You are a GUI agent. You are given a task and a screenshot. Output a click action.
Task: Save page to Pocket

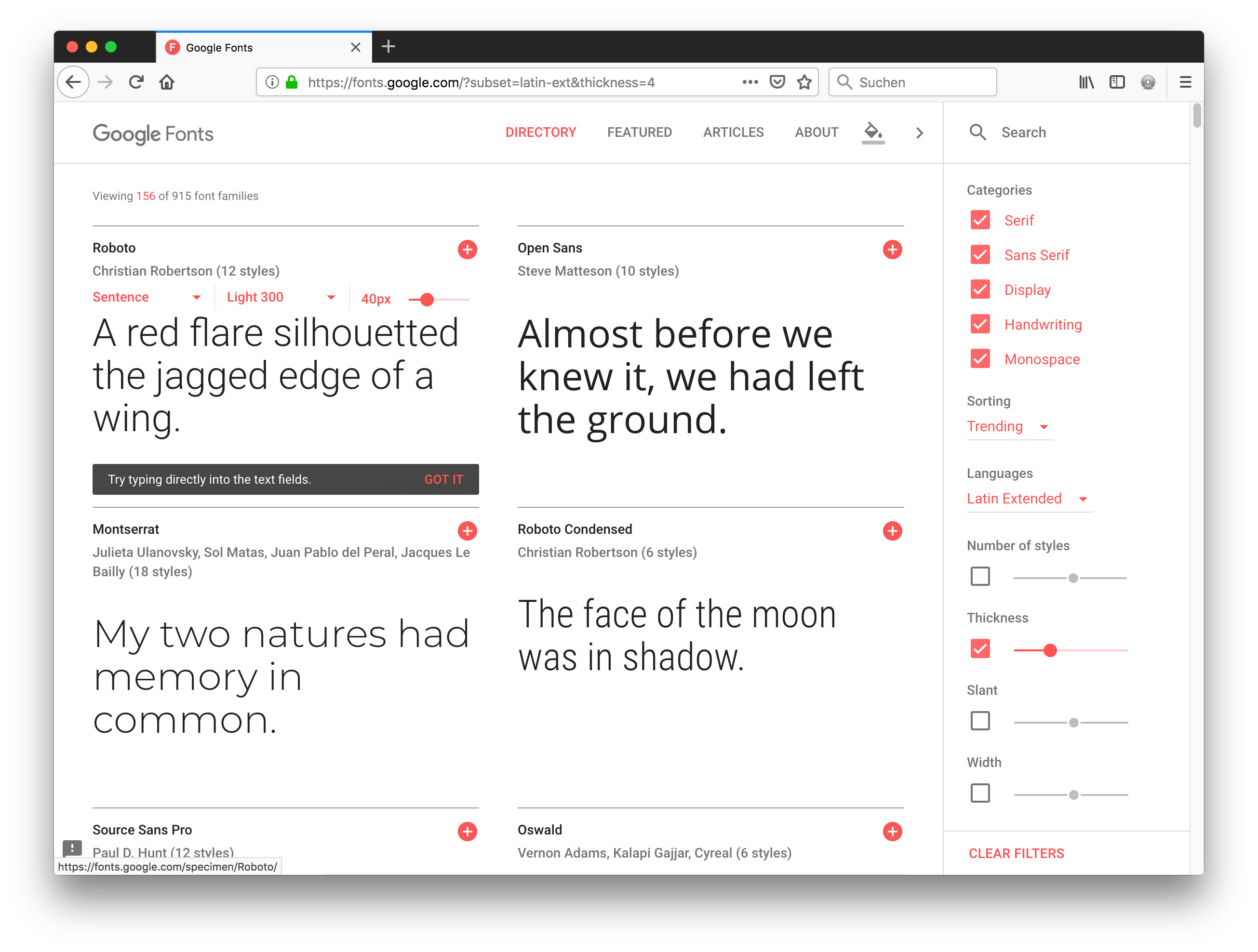click(777, 82)
